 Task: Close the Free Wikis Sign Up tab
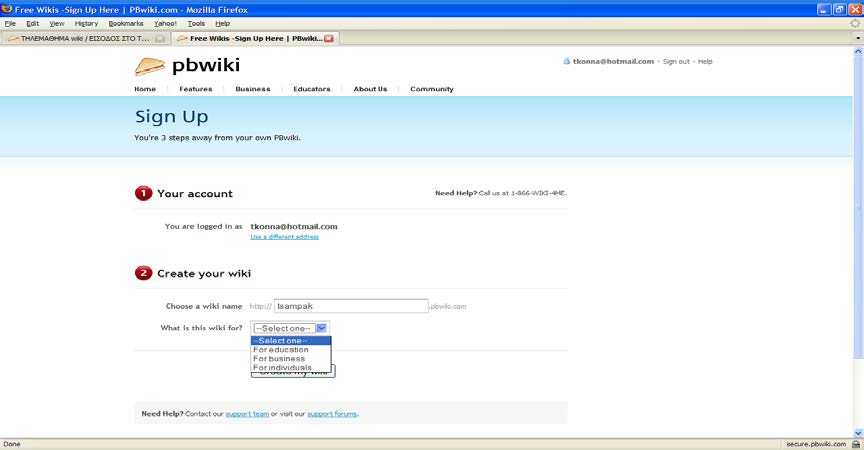click(329, 39)
